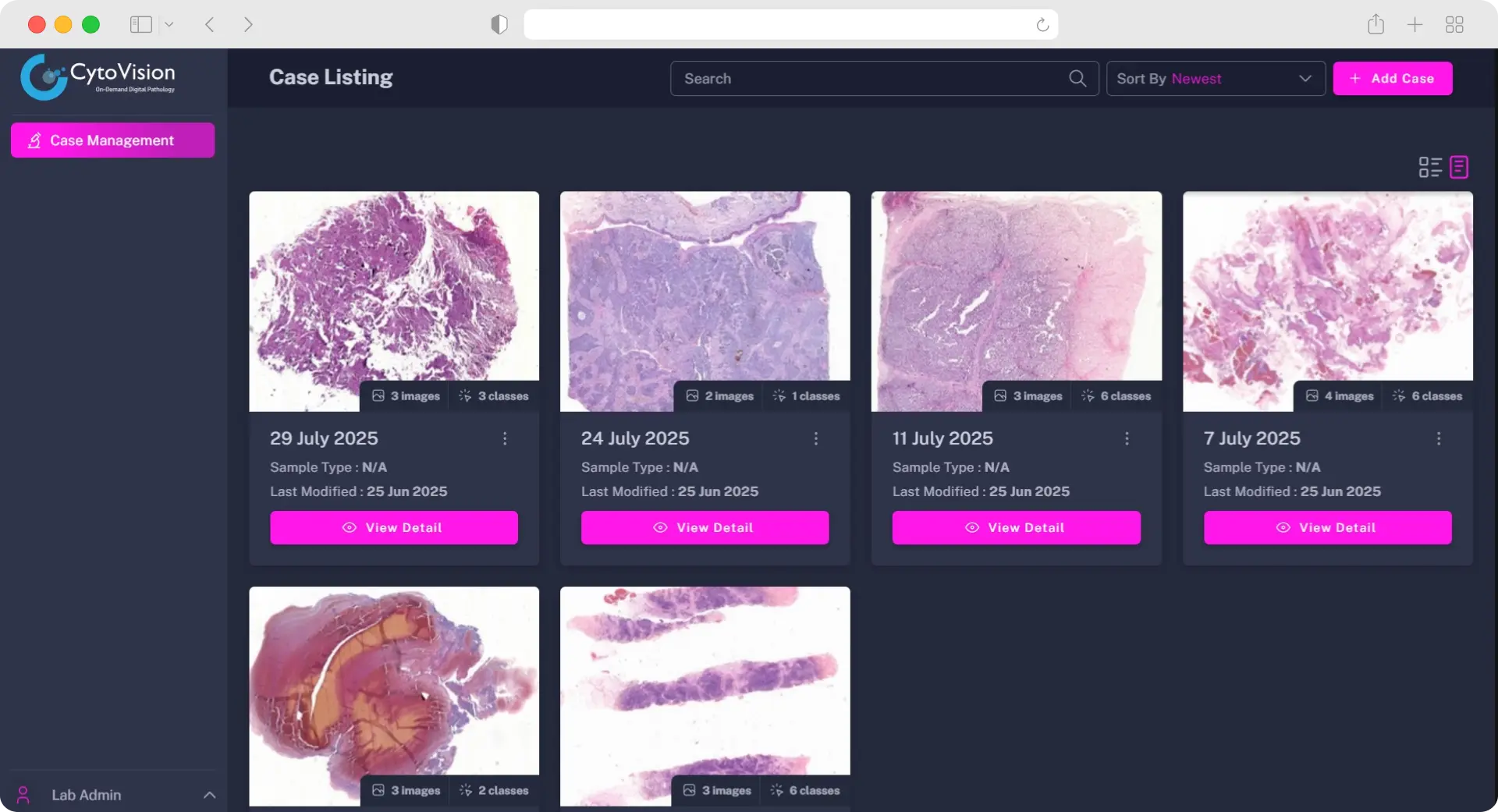This screenshot has width=1498, height=812.
Task: Toggle the browser sidebar
Action: click(x=140, y=25)
